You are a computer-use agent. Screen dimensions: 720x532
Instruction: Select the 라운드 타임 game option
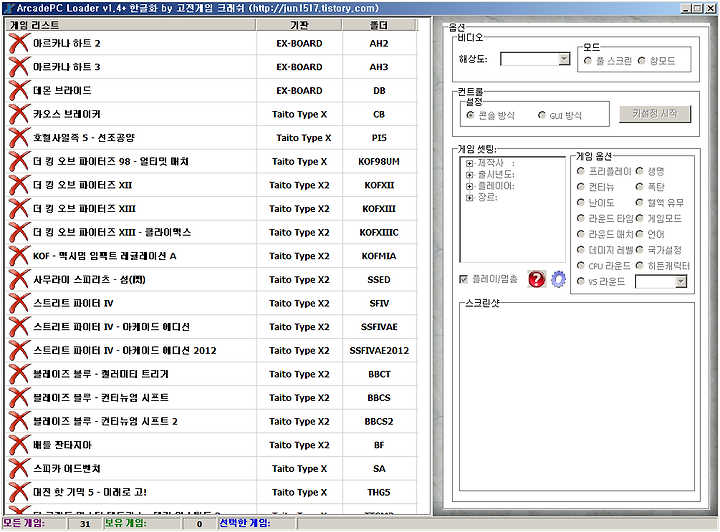(580, 218)
